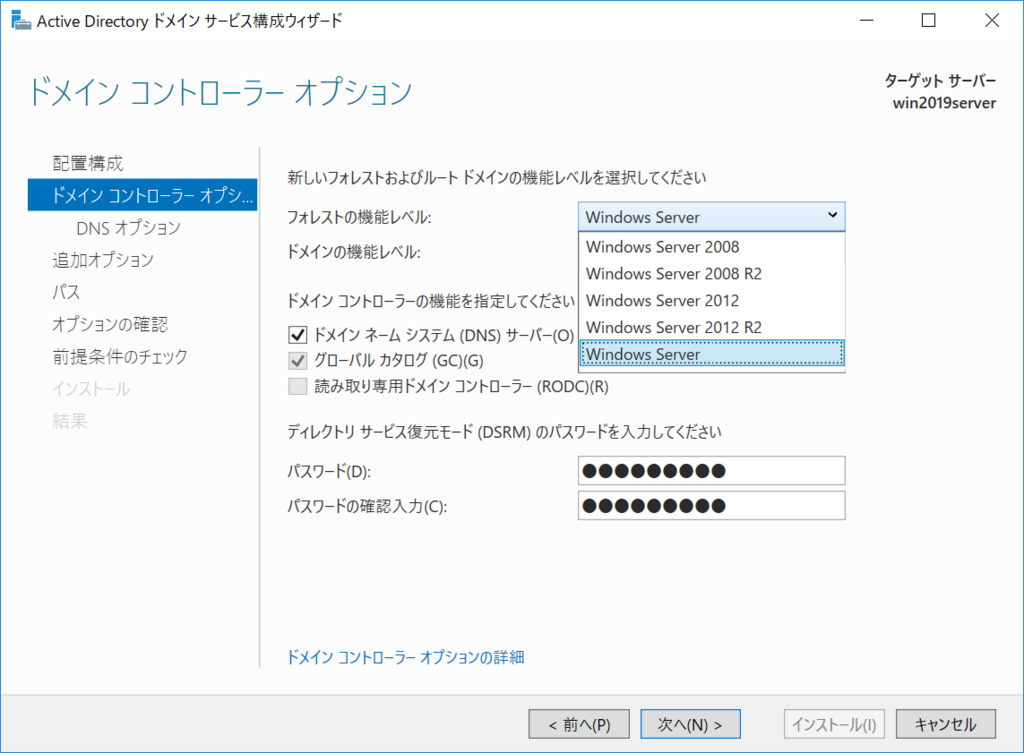Open パス step in sidebar

[x=66, y=291]
